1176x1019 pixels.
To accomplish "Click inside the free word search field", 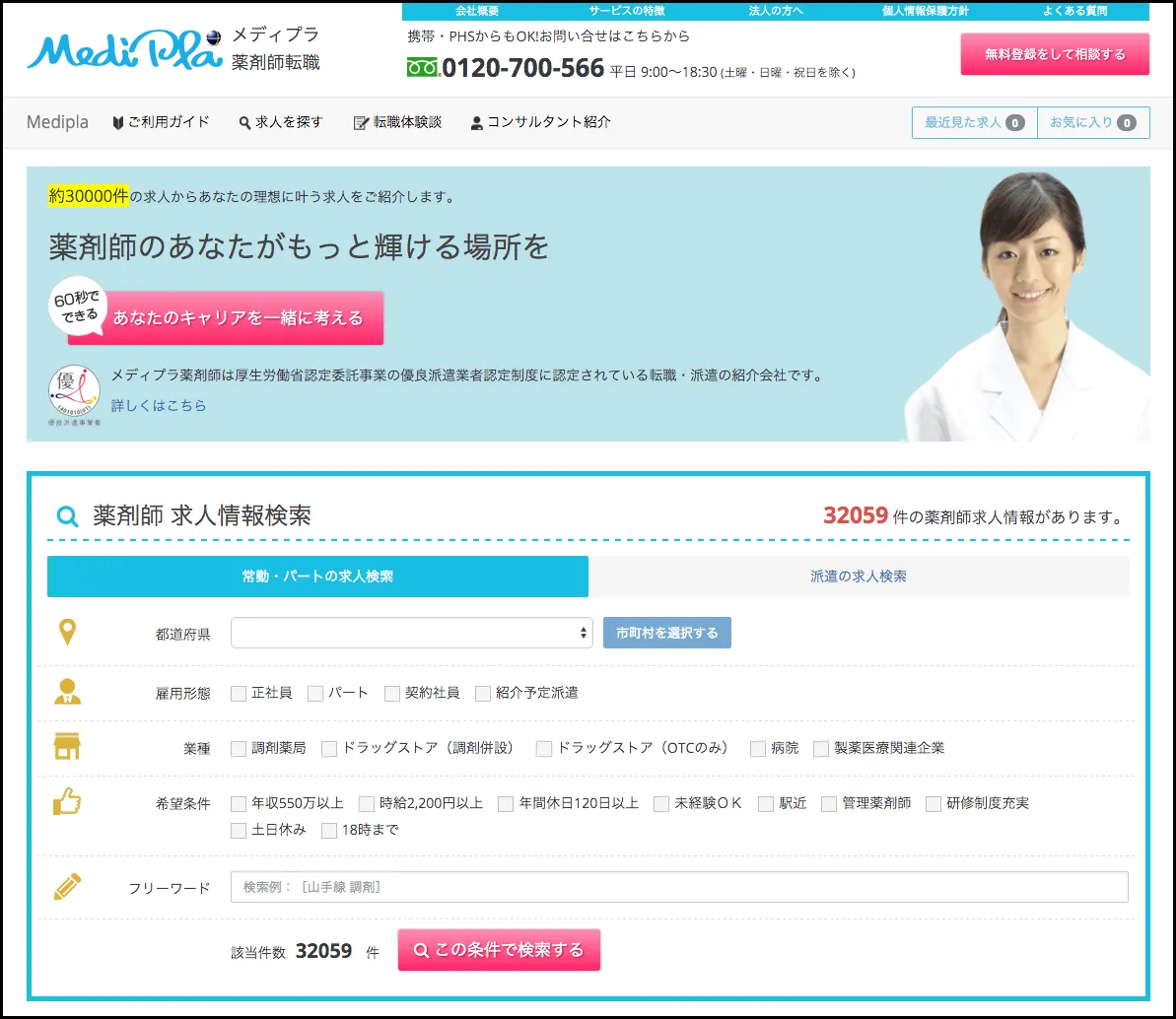I will (678, 886).
